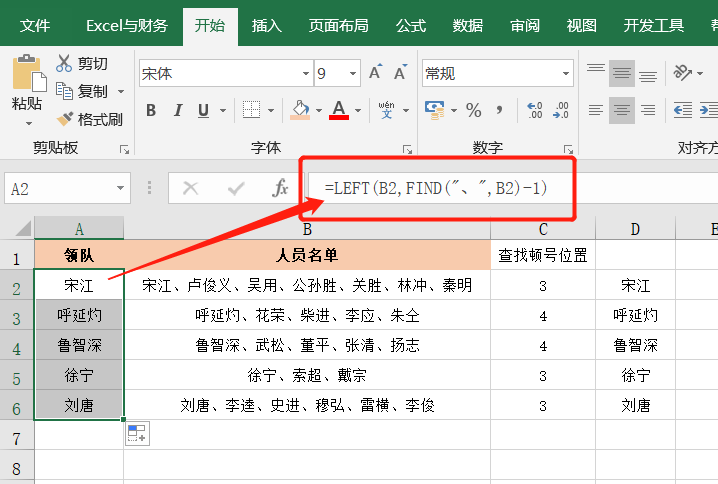Expand the borders dropdown arrow
This screenshot has height=484, width=718.
point(271,110)
